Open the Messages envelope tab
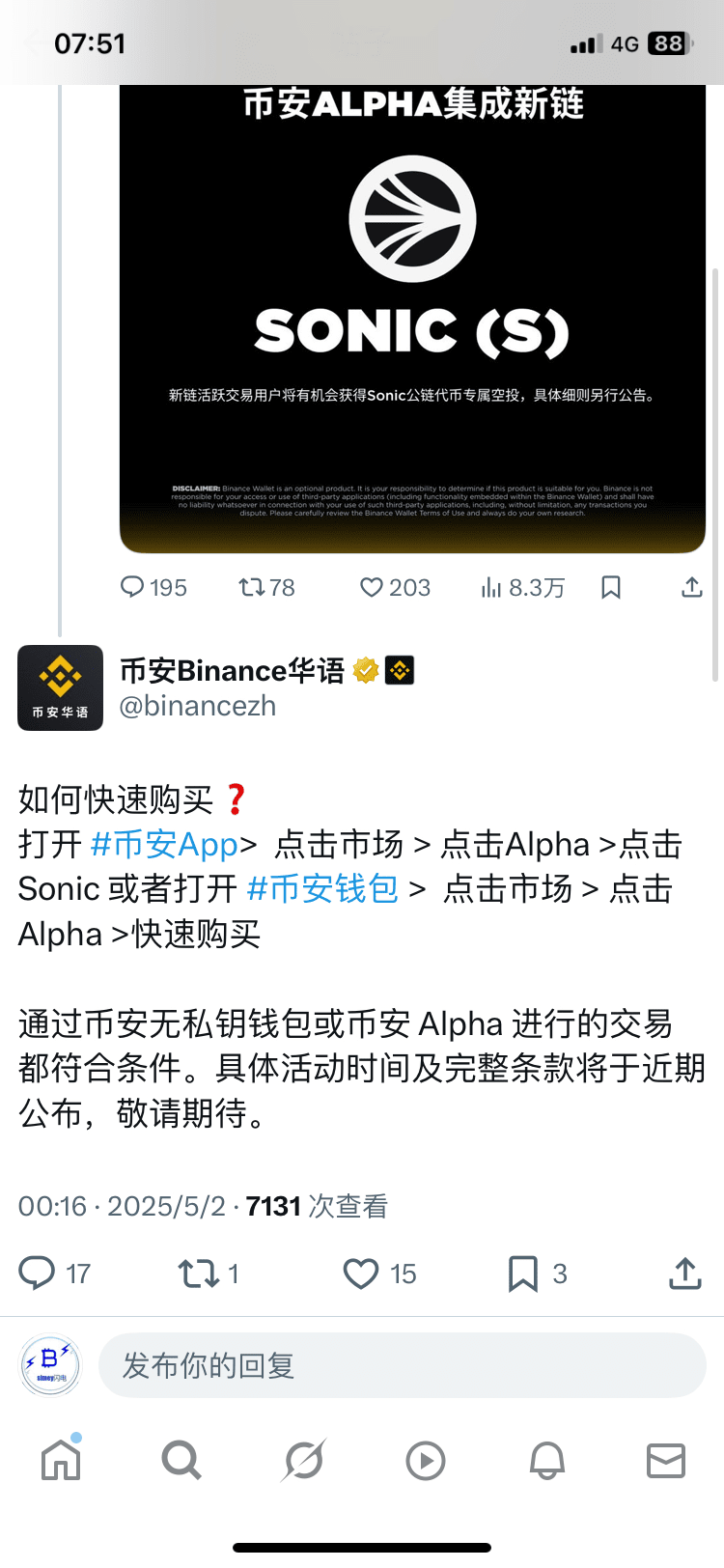 point(666,1460)
